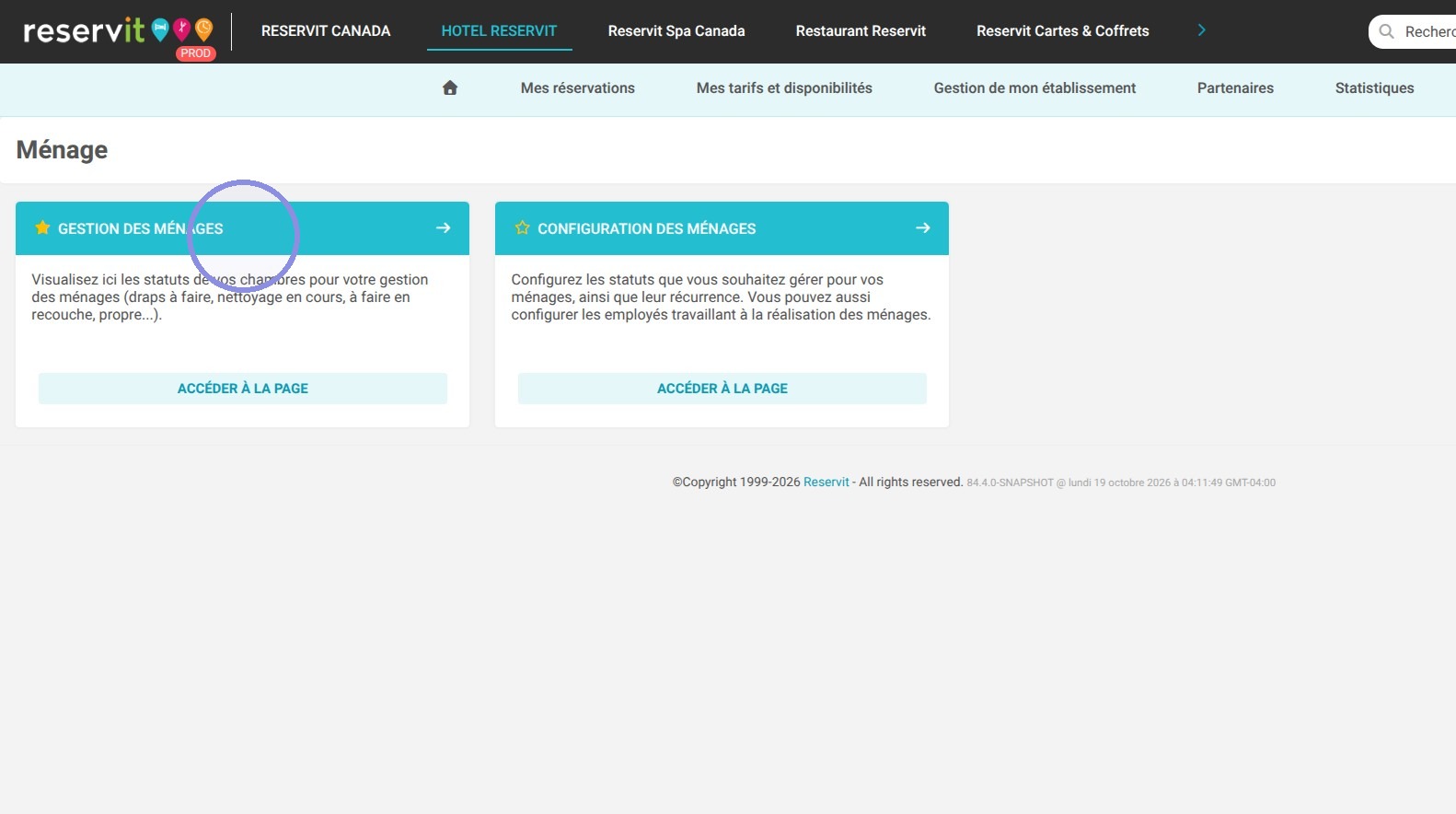
Task: Expand more establishments with the chevron arrow
Action: coord(1201,30)
